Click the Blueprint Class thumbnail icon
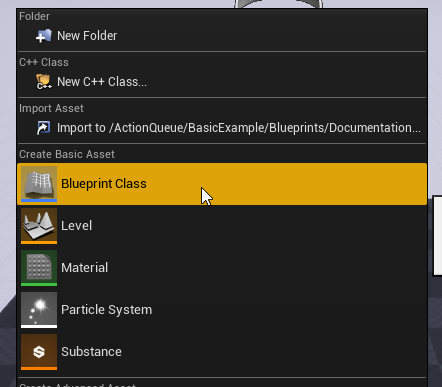442x387 pixels. [39, 184]
